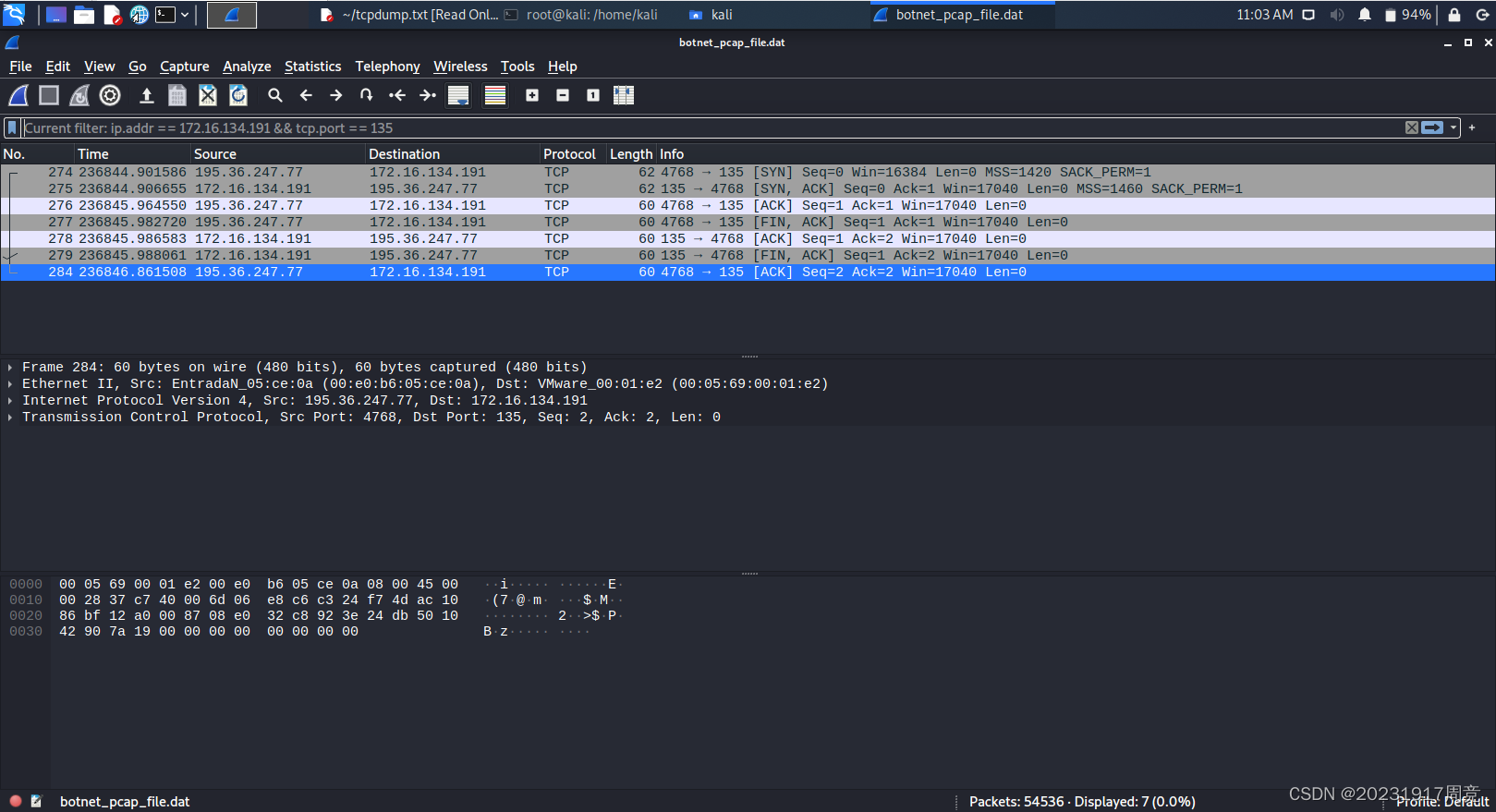
Task: Apply the display filter arrow
Action: pos(1432,127)
